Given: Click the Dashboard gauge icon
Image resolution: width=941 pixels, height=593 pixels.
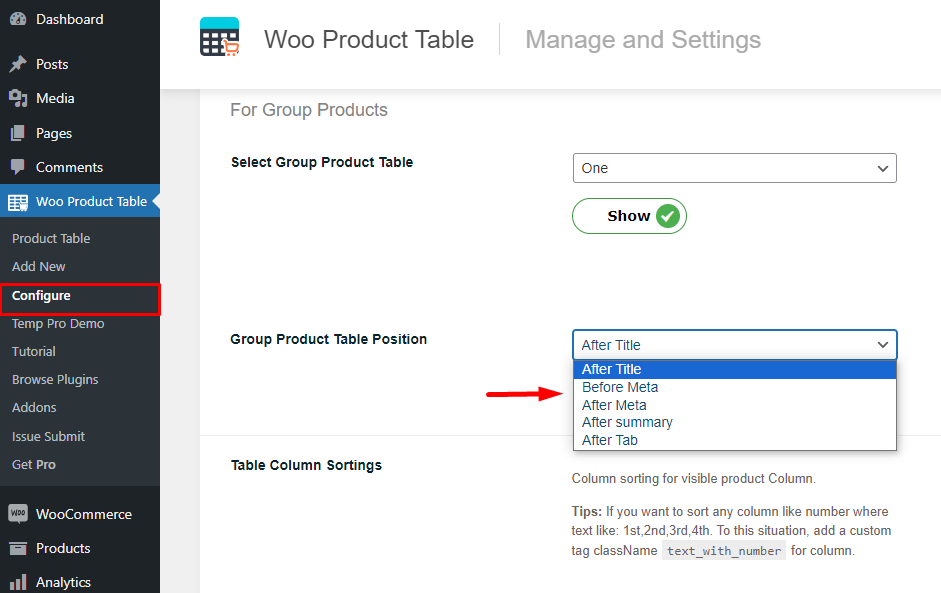Looking at the screenshot, I should [18, 19].
